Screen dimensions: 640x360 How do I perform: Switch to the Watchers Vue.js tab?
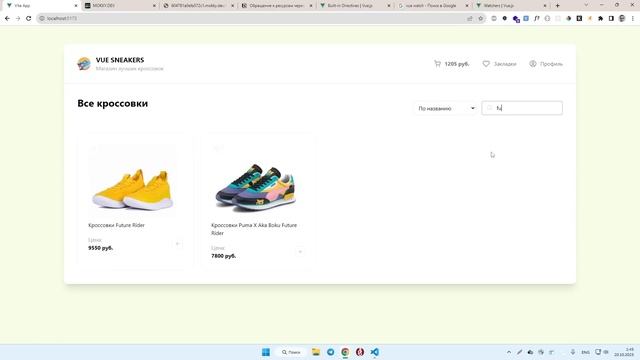(511, 6)
